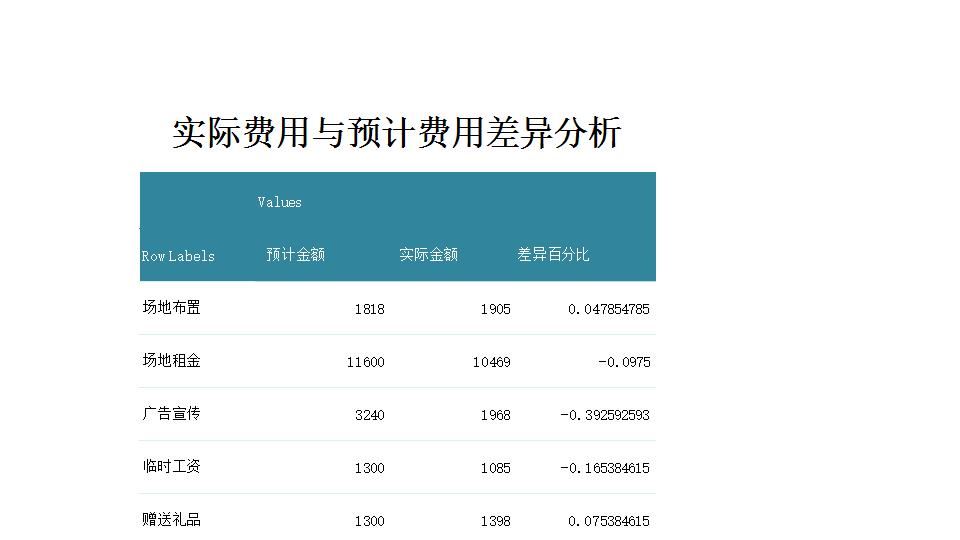
Task: Select the estimated amount 3240
Action: tap(369, 415)
